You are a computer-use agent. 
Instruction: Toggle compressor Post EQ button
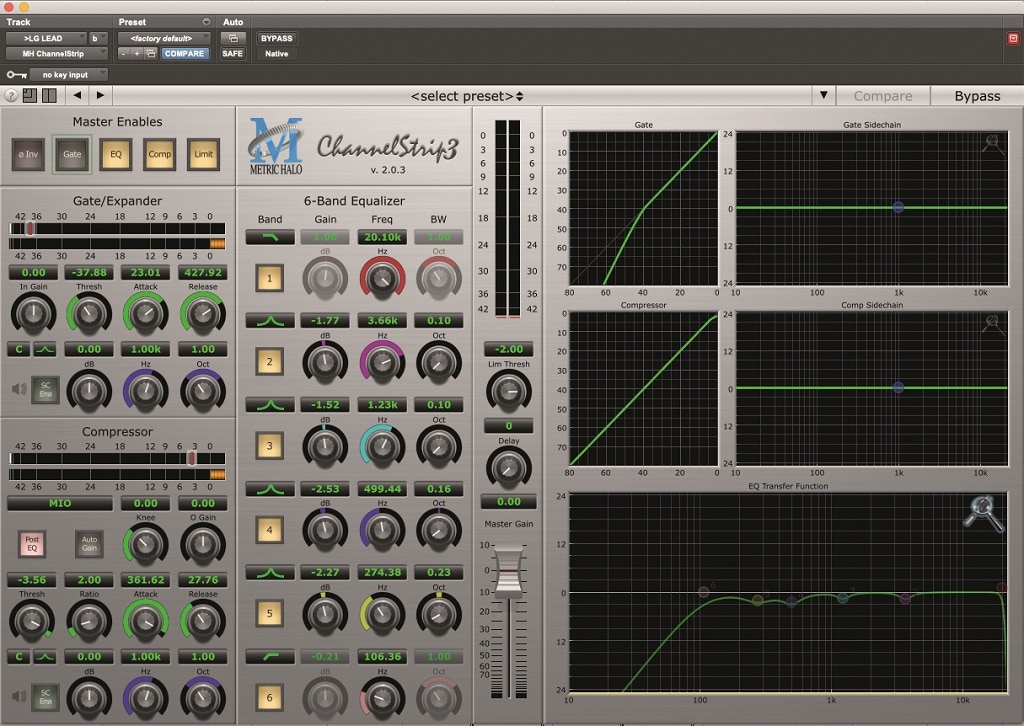[32, 543]
